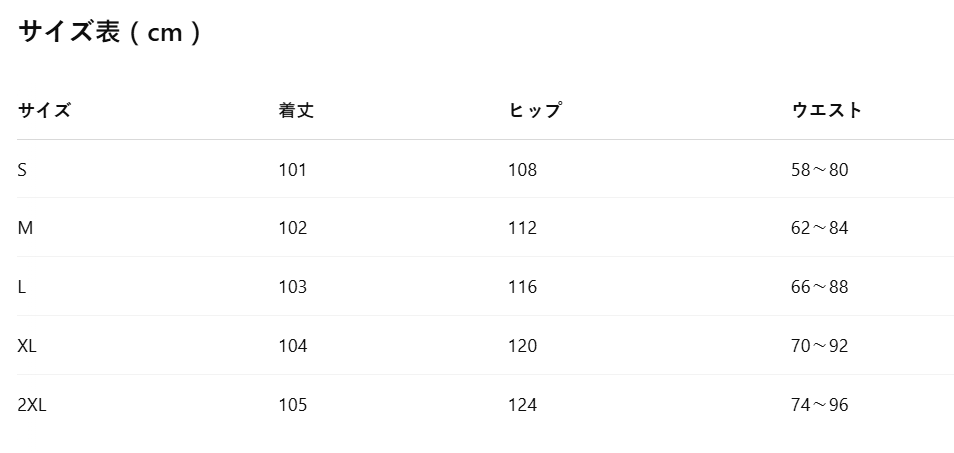
Task: Click the S size row label
Action: [22, 170]
